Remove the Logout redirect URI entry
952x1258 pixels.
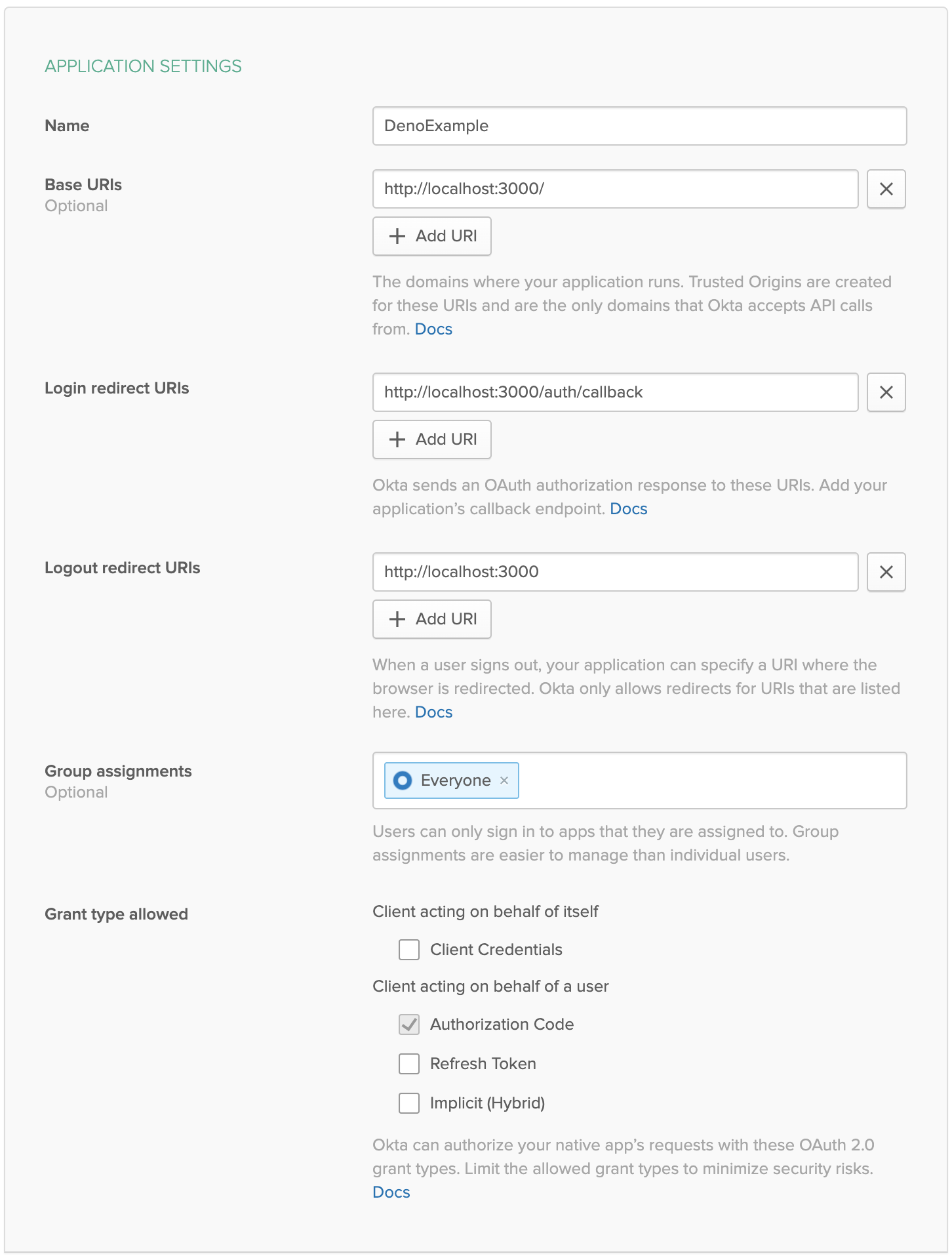pos(886,572)
